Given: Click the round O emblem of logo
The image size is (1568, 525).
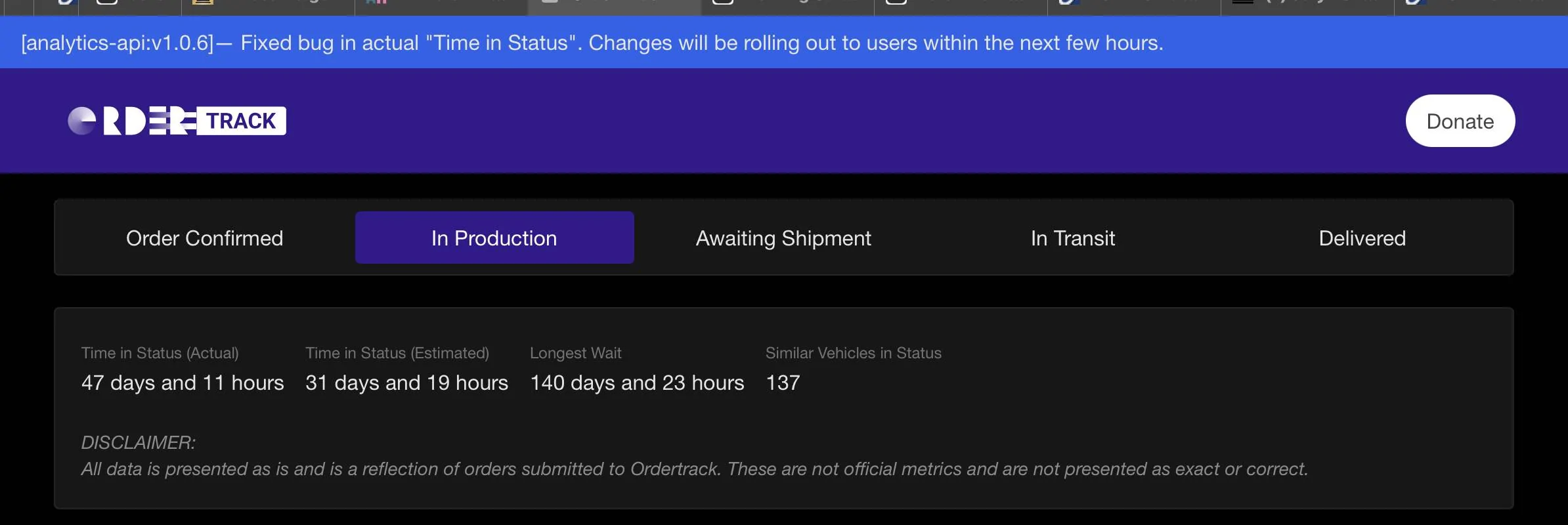Looking at the screenshot, I should point(81,121).
